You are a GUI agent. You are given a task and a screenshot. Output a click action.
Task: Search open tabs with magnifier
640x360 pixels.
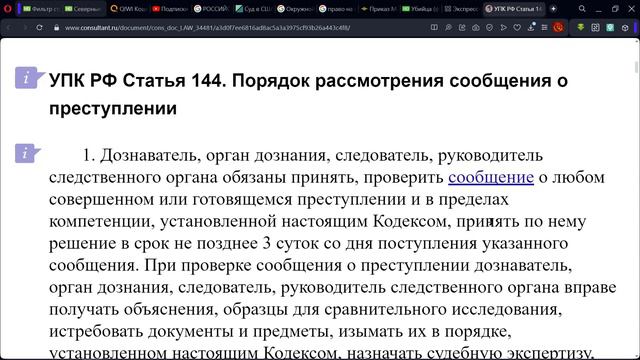pyautogui.click(x=582, y=9)
